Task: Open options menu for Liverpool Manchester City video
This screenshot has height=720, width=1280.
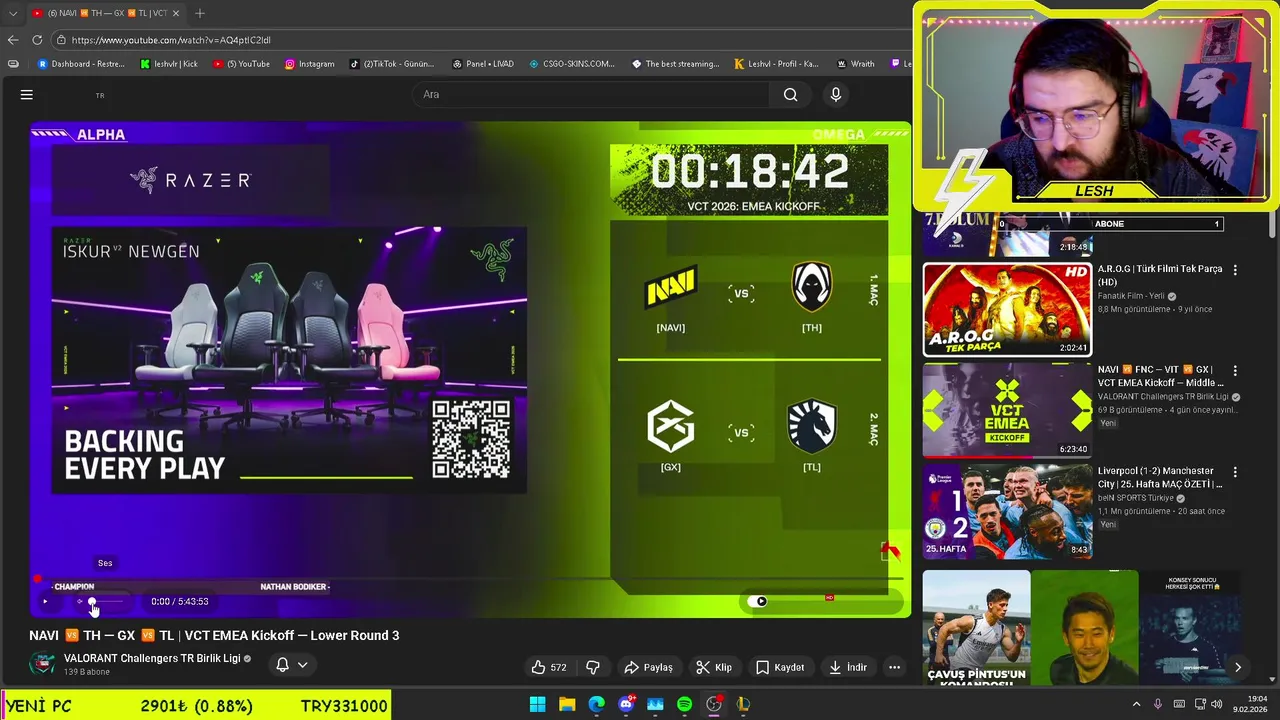Action: pos(1235,471)
